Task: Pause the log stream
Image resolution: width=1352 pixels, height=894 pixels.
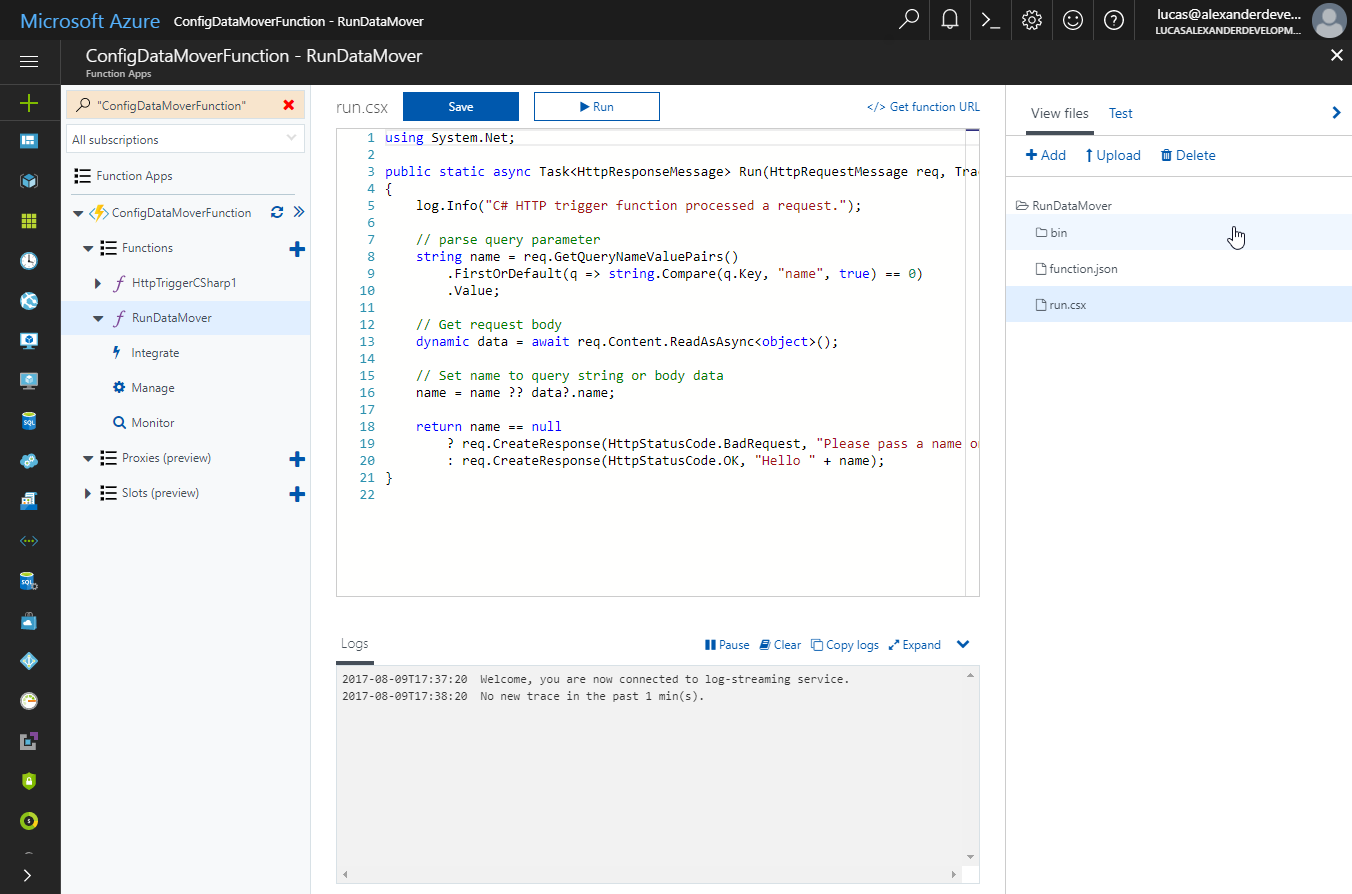Action: coord(727,645)
